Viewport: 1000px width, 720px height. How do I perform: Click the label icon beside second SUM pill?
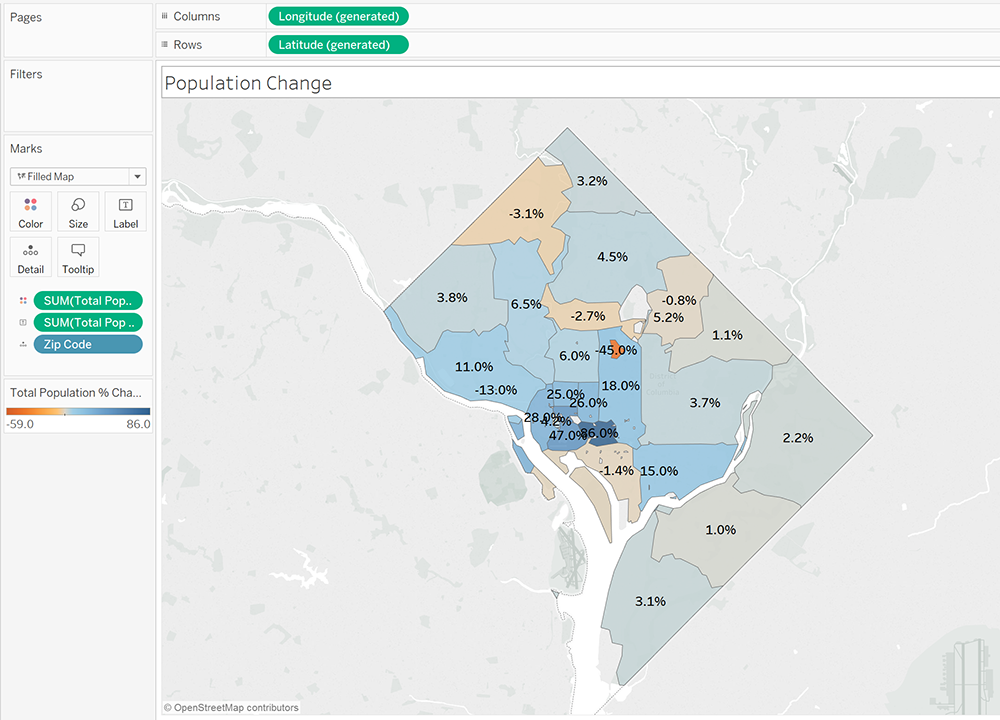coord(22,323)
